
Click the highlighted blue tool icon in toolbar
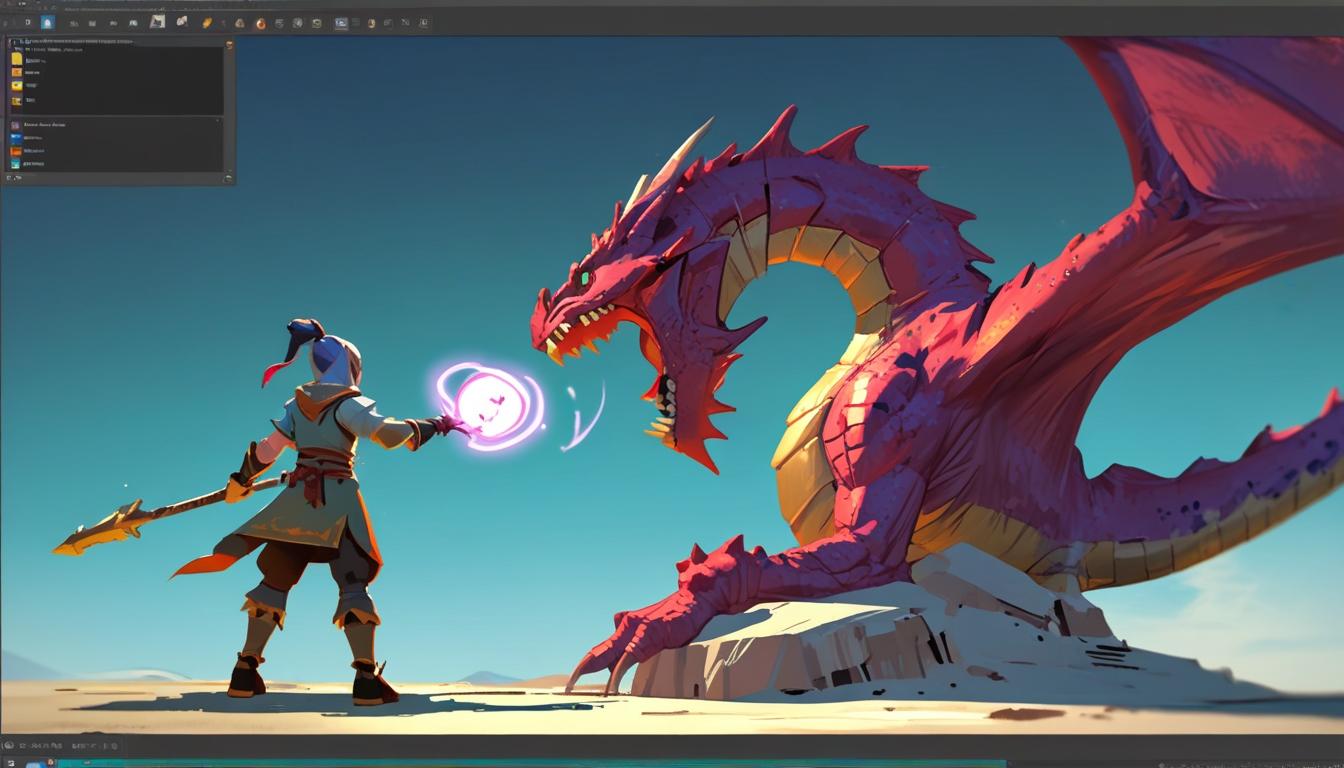(x=47, y=22)
